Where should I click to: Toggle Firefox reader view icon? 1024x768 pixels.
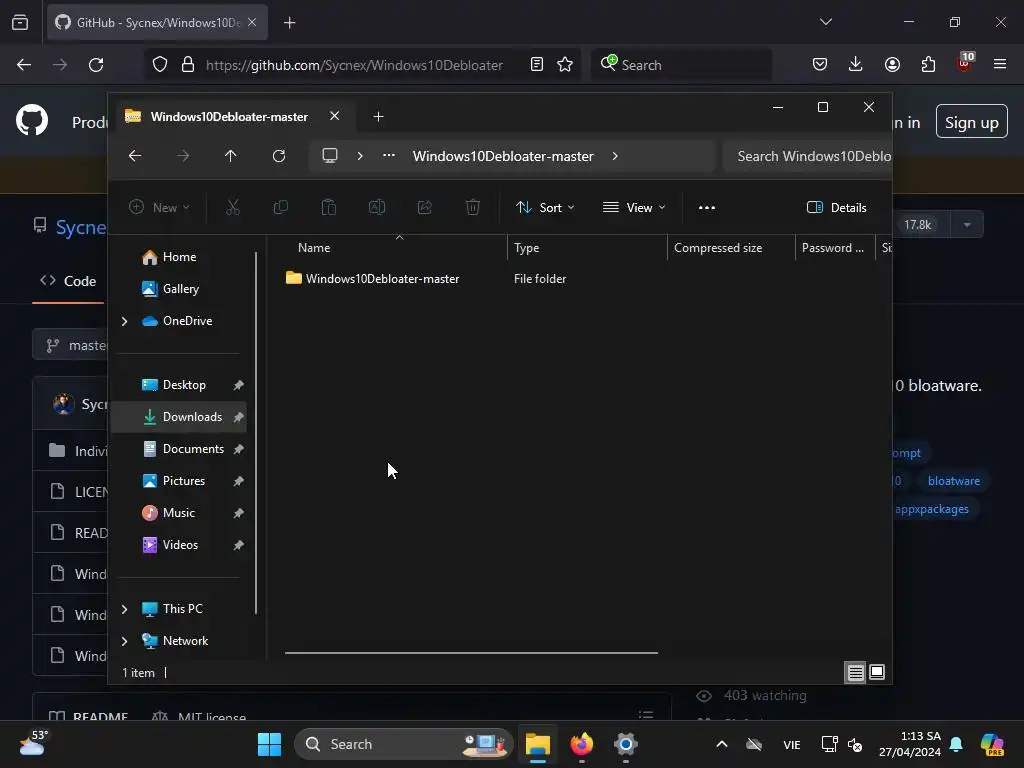[537, 65]
